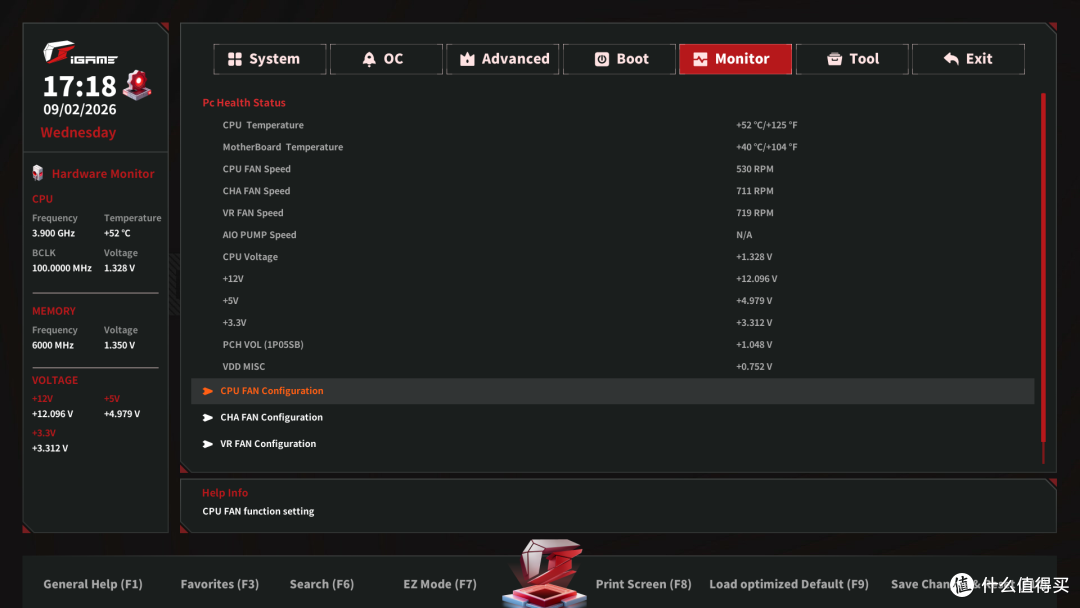Select the PCH VOL (1P05SB) row label
Image resolution: width=1080 pixels, height=608 pixels.
(x=262, y=345)
